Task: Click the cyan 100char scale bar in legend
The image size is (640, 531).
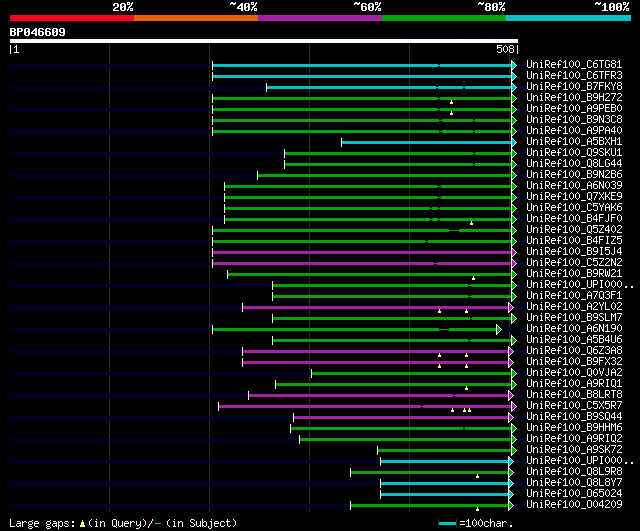Action: [447, 524]
